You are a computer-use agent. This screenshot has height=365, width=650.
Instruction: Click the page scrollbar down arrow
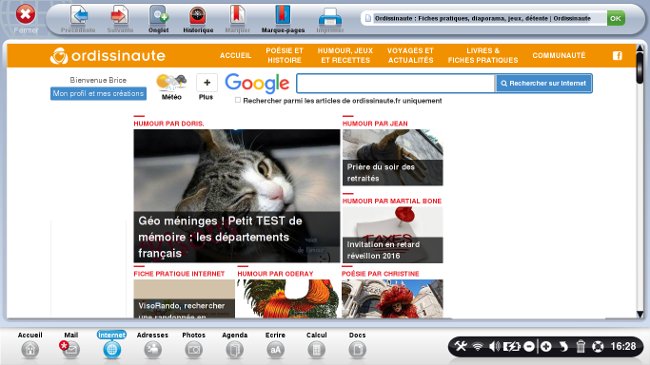pos(640,314)
